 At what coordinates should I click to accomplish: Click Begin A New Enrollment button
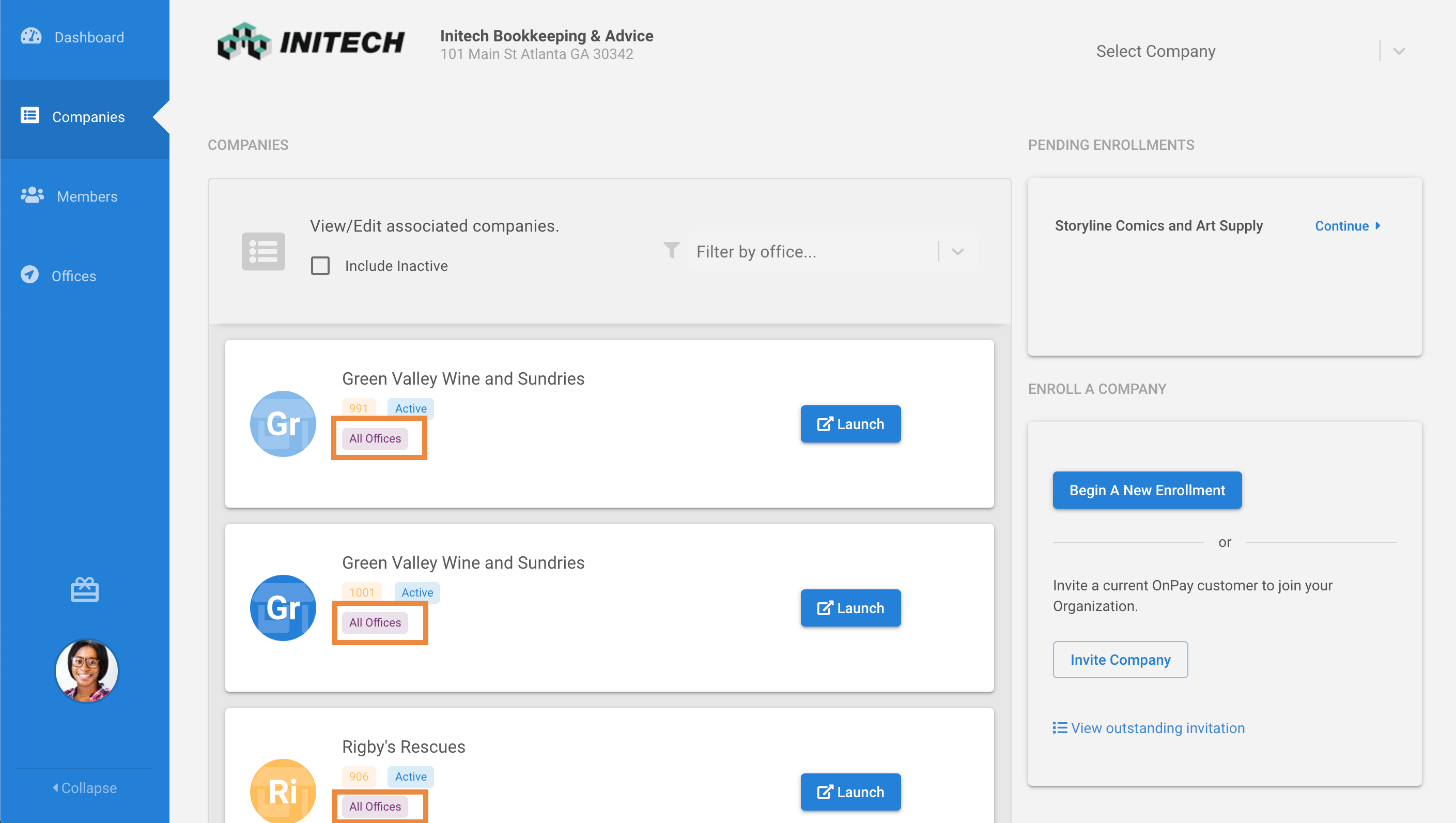coord(1147,490)
